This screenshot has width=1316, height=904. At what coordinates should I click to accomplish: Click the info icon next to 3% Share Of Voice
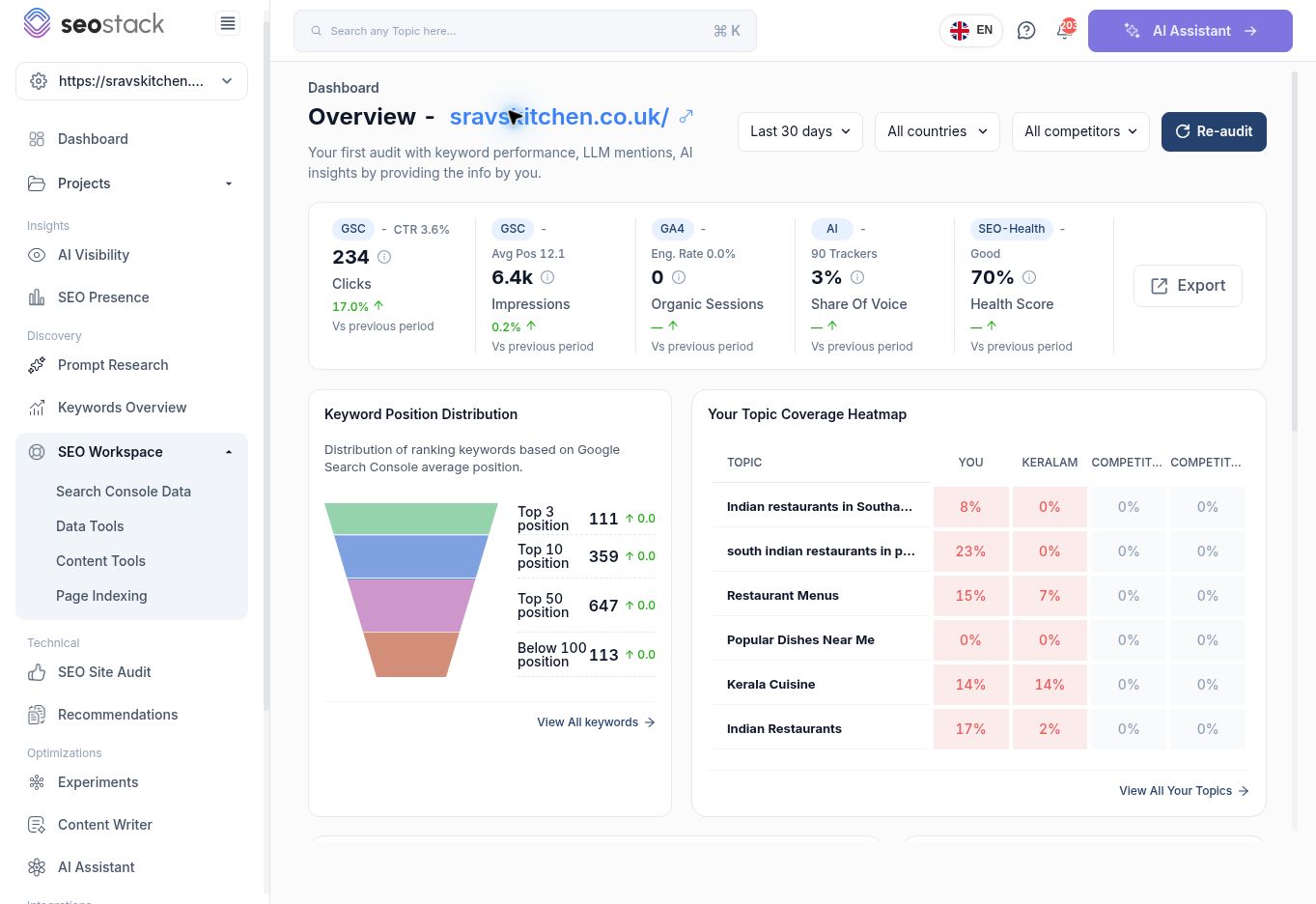[x=857, y=277]
